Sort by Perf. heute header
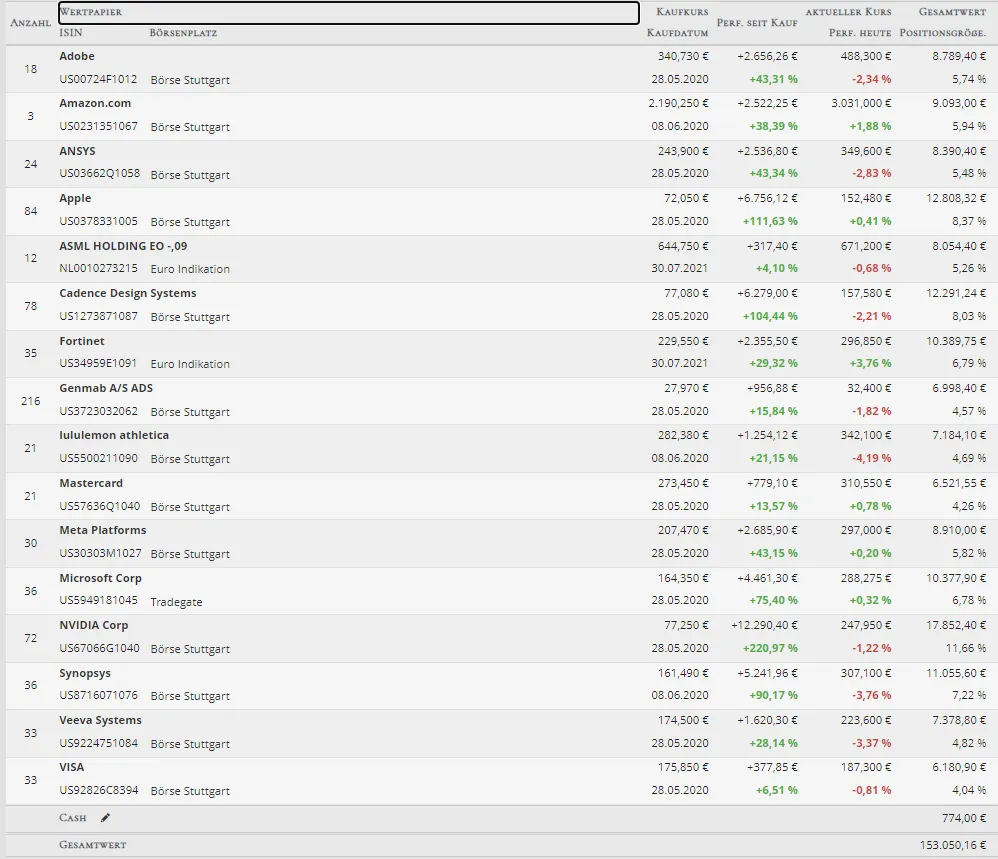The width and height of the screenshot is (998, 859). (860, 32)
